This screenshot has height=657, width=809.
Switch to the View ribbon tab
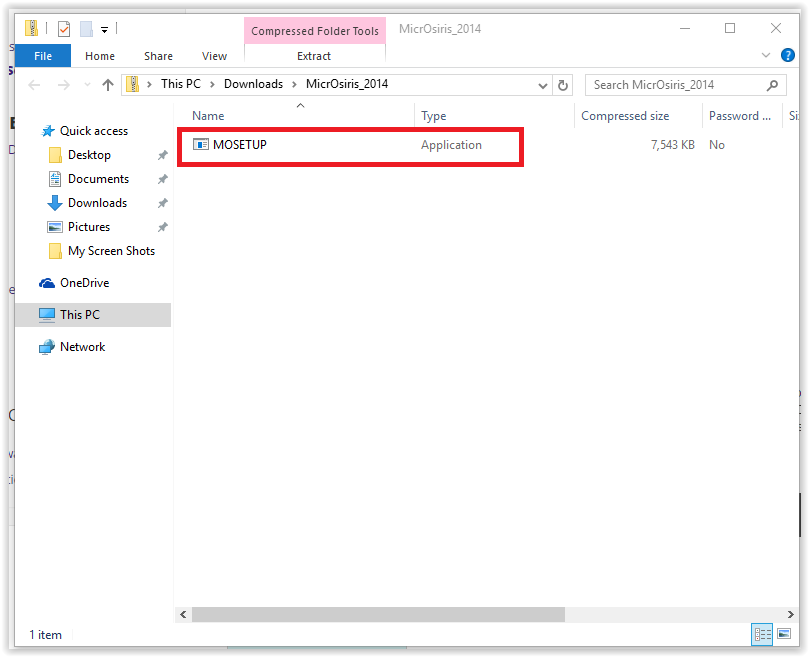(x=214, y=56)
